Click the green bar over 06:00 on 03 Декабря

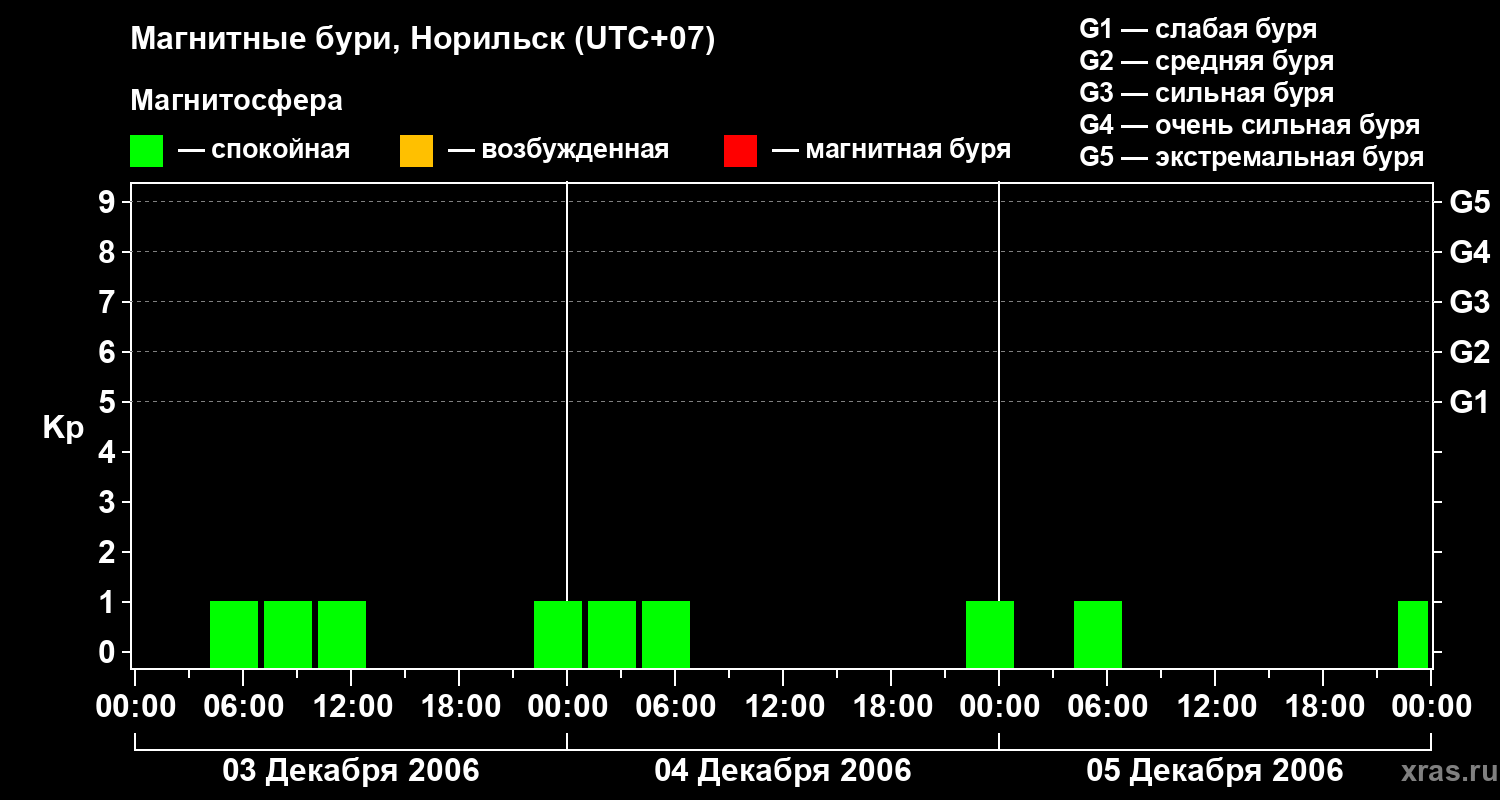tap(234, 634)
